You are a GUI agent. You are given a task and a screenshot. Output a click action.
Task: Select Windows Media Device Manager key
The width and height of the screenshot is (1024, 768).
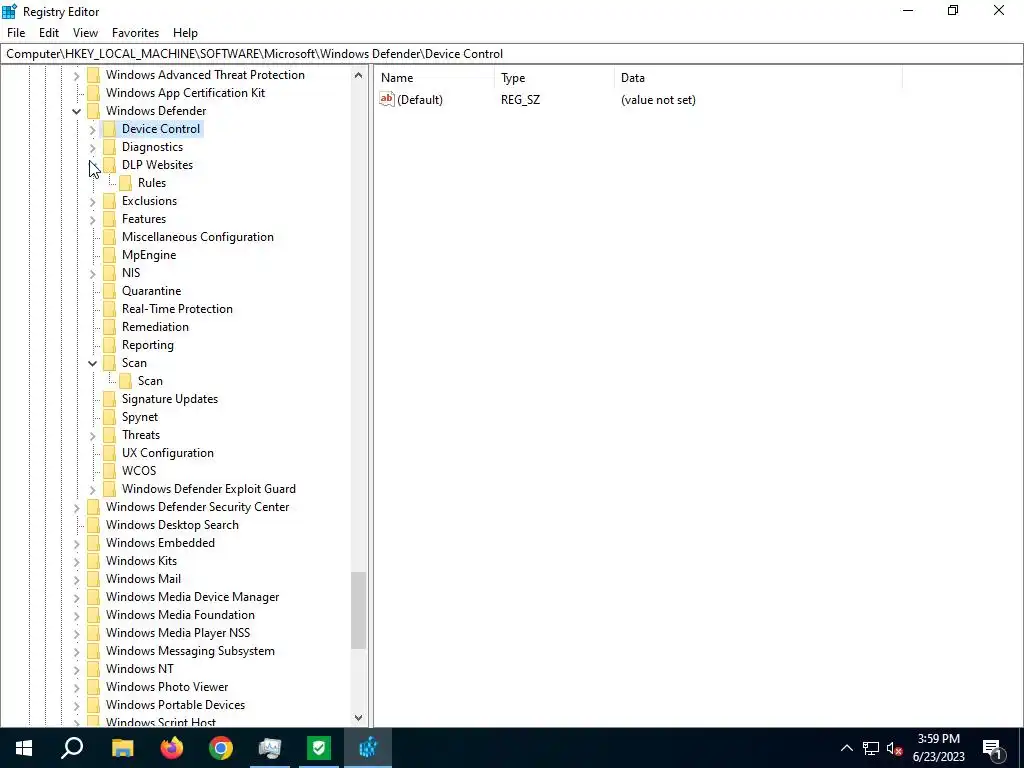click(x=193, y=597)
